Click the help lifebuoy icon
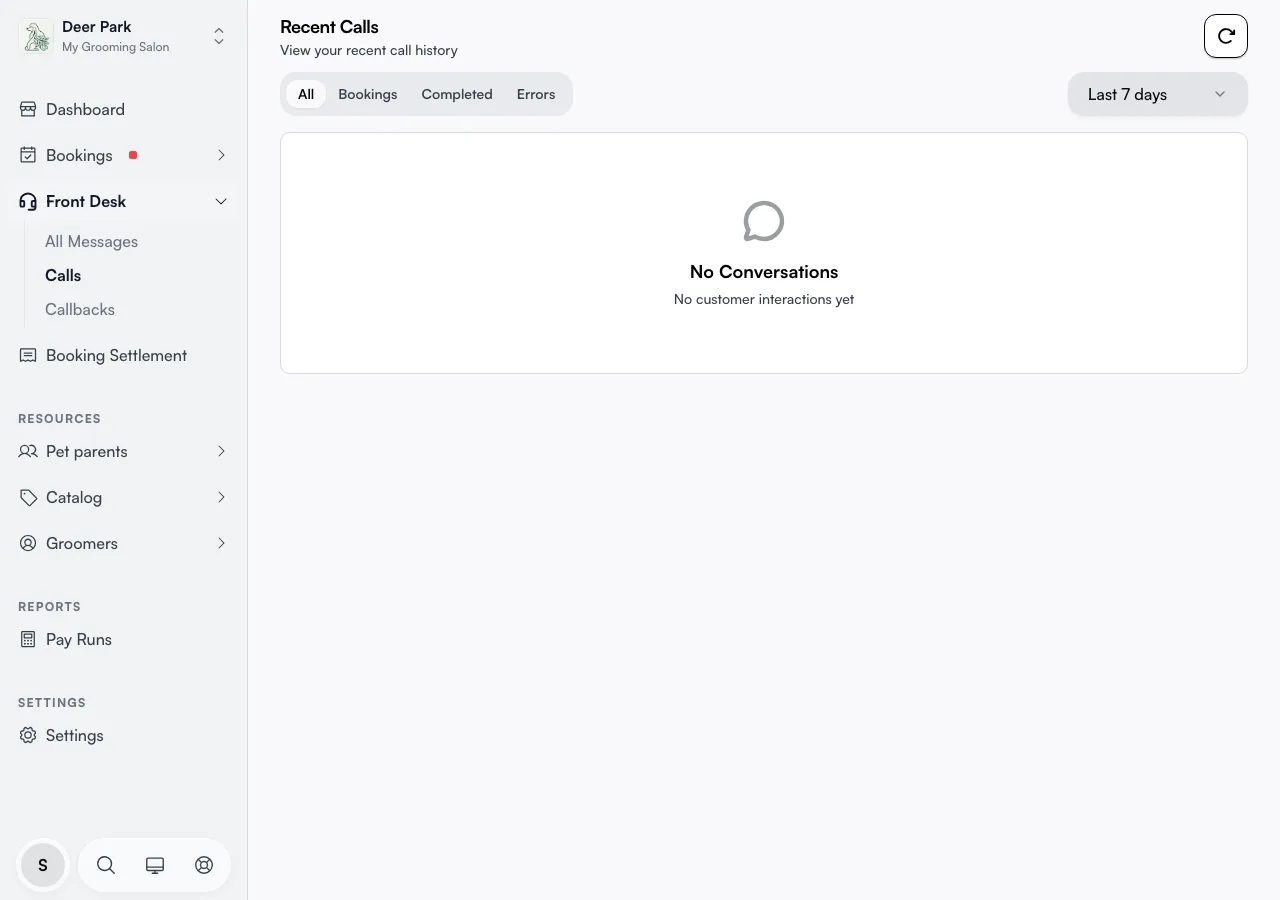 (204, 865)
